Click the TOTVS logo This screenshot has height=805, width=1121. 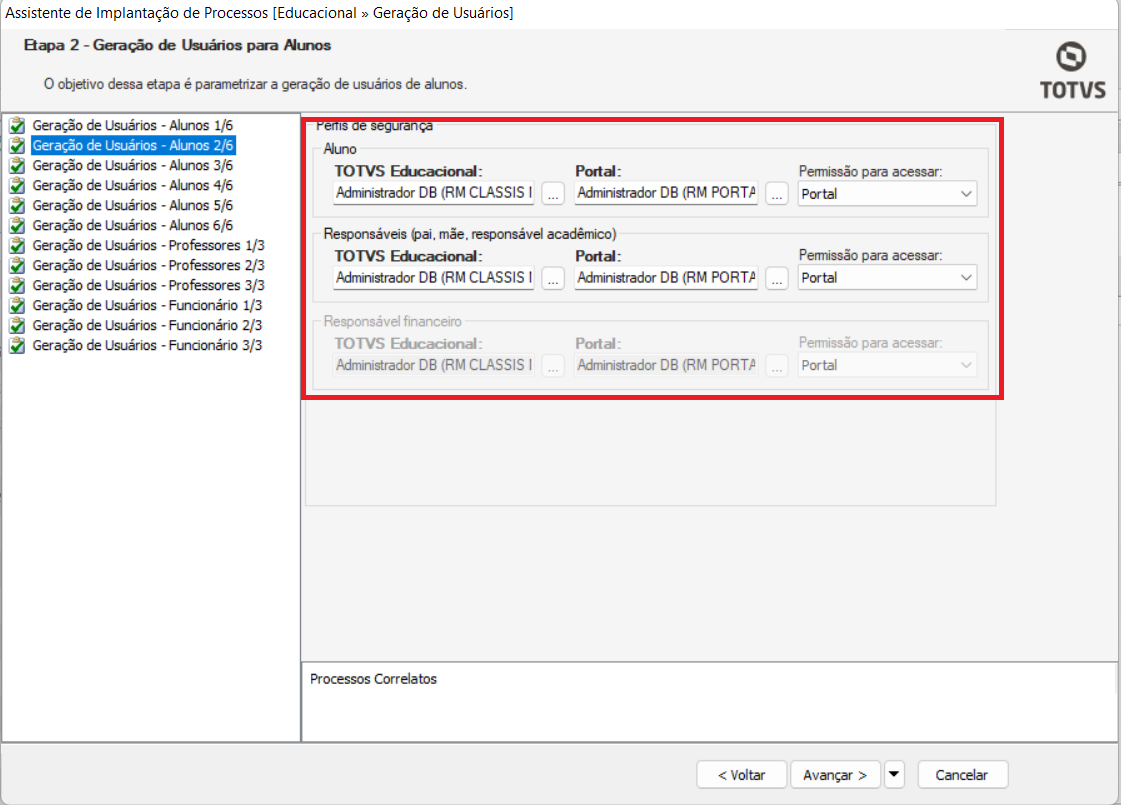click(x=1072, y=71)
